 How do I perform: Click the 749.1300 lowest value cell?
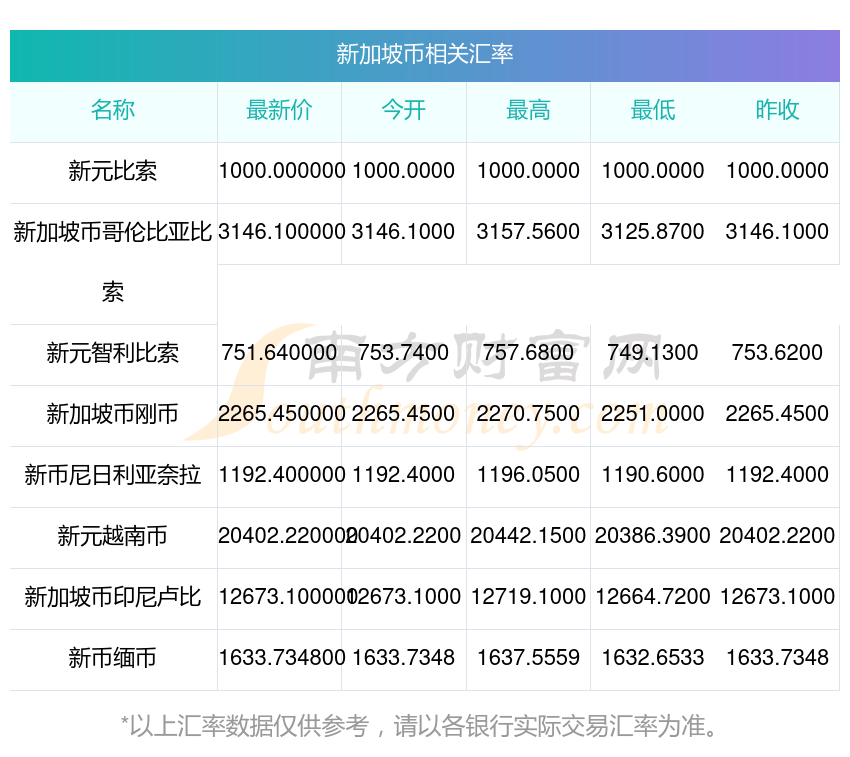coord(653,352)
